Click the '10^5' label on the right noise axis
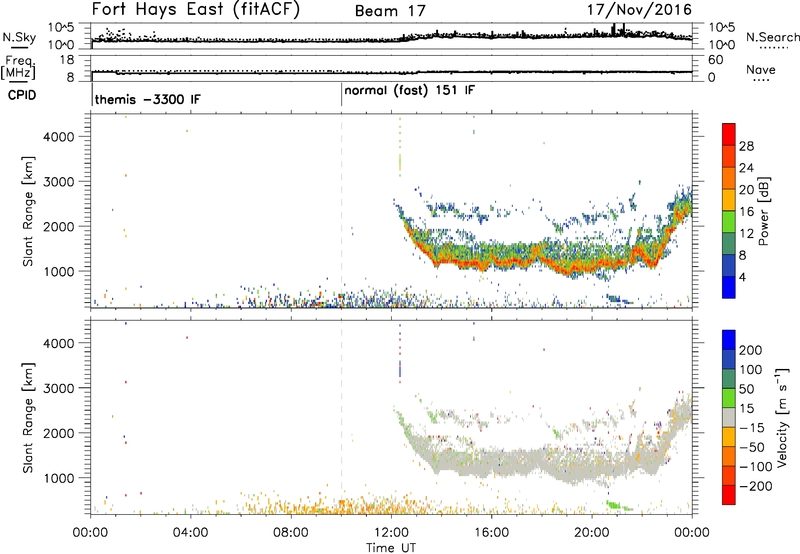The height and width of the screenshot is (554, 800). click(x=721, y=28)
